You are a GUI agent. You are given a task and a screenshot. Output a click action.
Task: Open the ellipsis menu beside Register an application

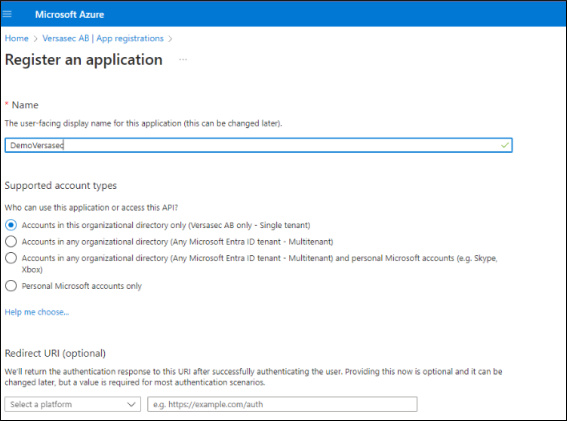click(x=183, y=59)
